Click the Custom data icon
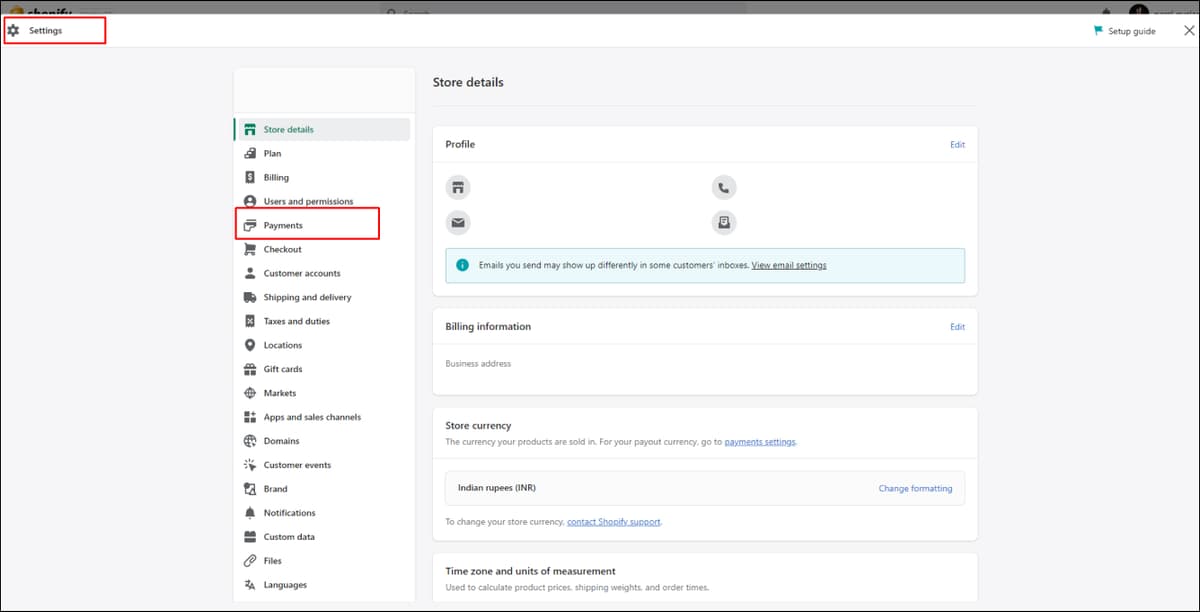Image resolution: width=1200 pixels, height=612 pixels. tap(250, 538)
